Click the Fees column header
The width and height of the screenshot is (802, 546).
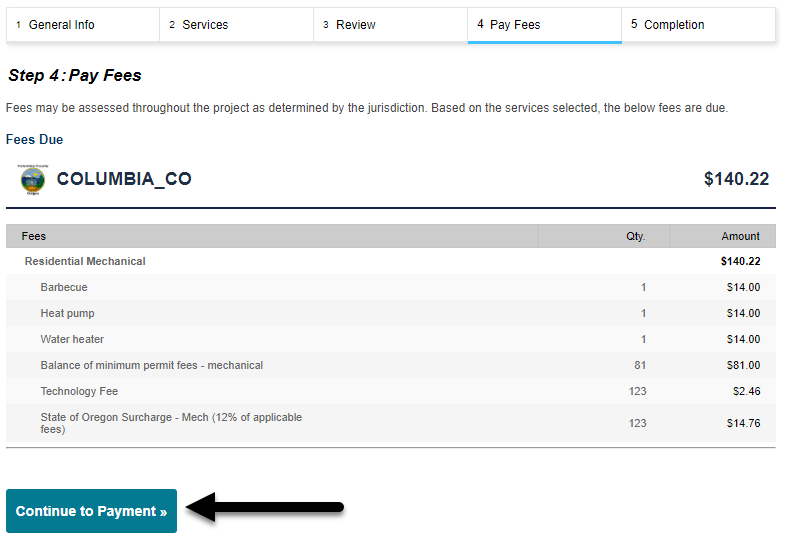[34, 236]
